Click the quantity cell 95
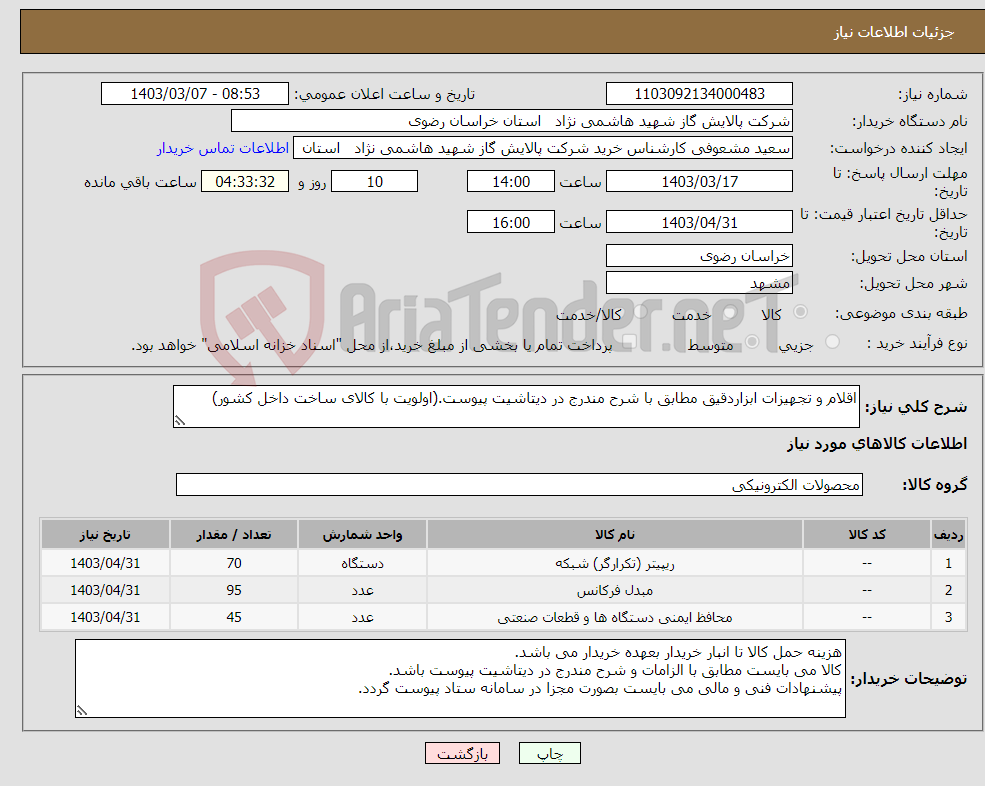985x786 pixels. click(x=234, y=591)
